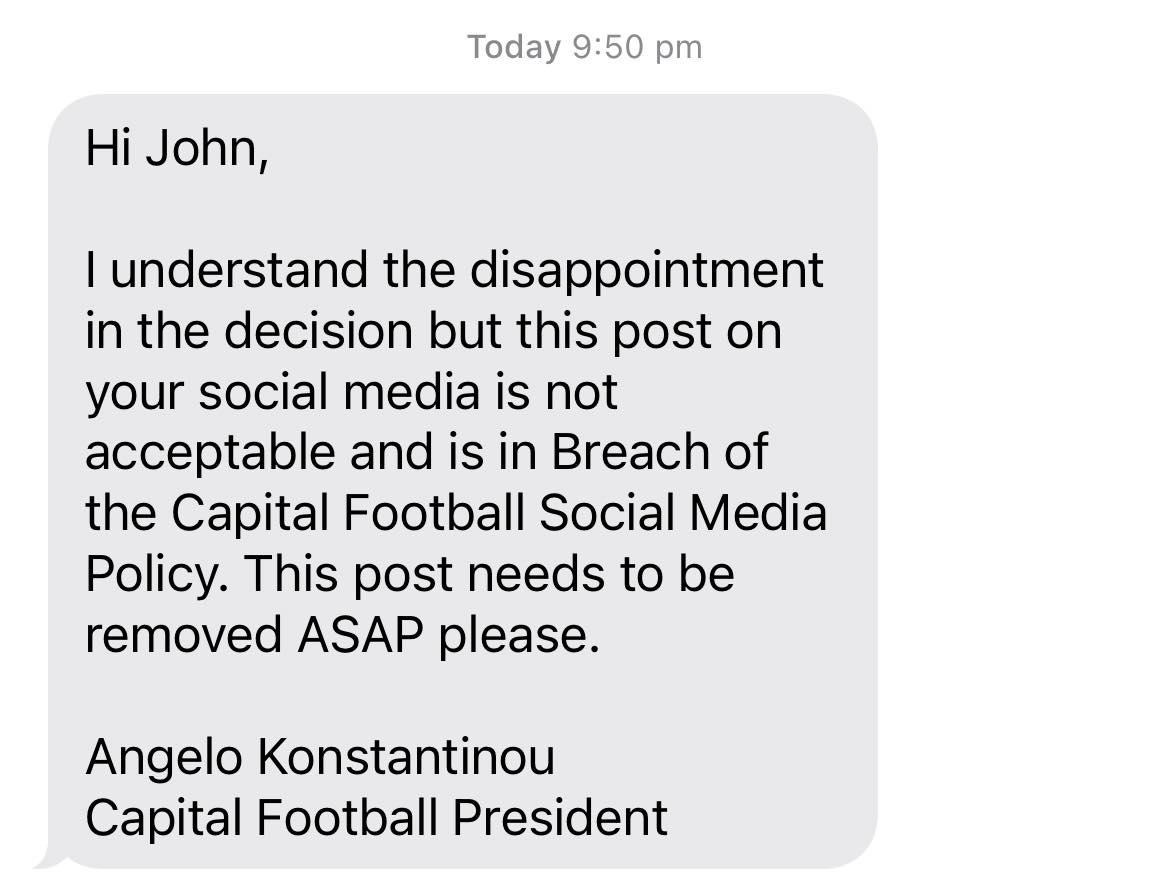Click empty grey space beside 'Hi John,'
Screen dimensions: 1170x886
click(x=567, y=149)
